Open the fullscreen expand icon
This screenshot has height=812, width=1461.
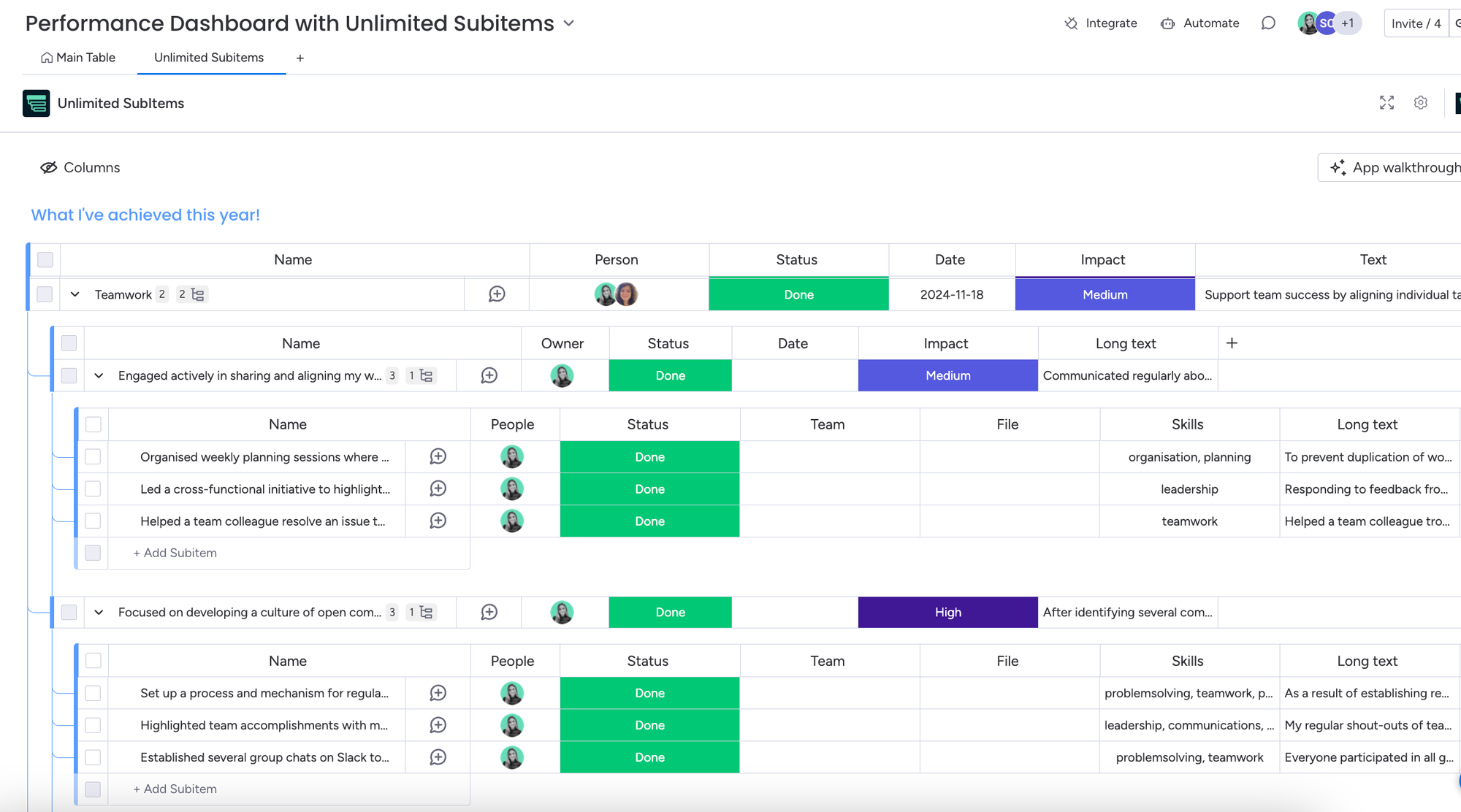1386,103
